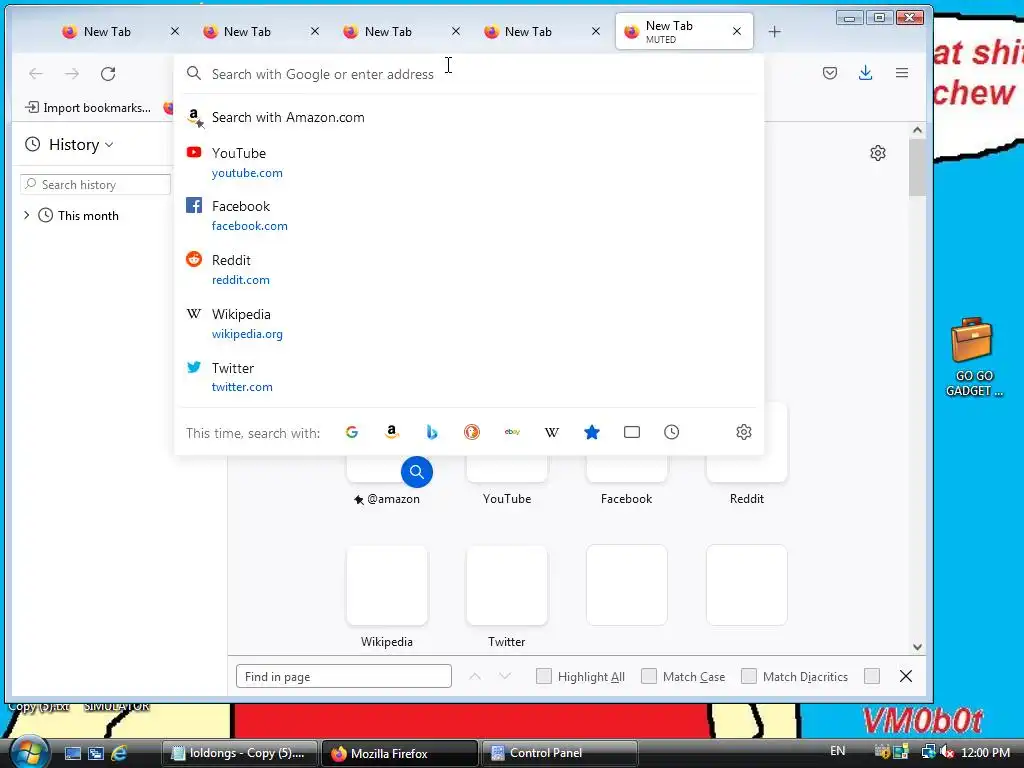The width and height of the screenshot is (1024, 768).
Task: Select the Twitter twitter.com suggestion
Action: [469, 377]
